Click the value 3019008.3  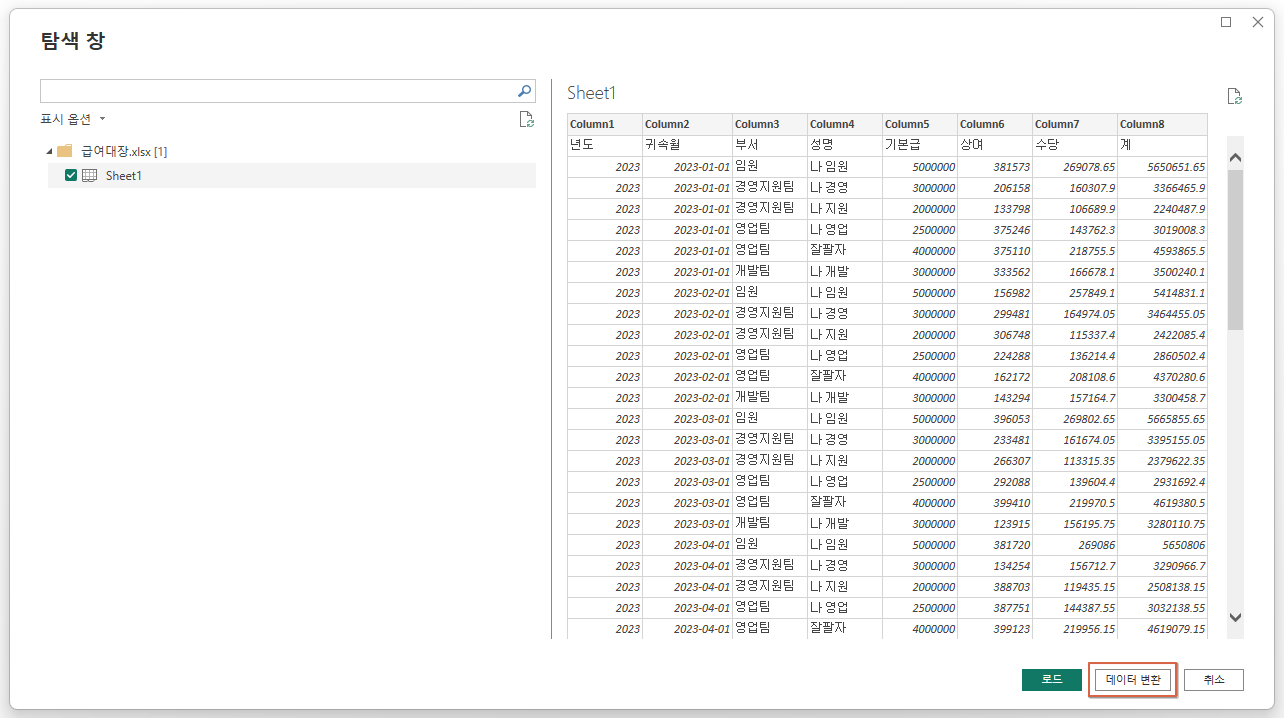1178,230
